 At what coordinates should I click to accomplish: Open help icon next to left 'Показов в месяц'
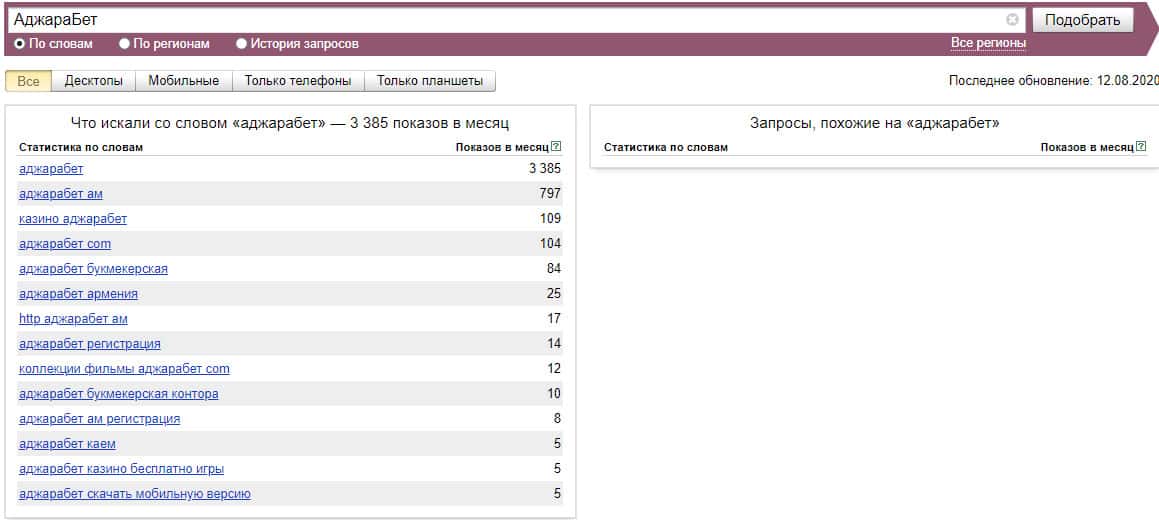556,147
